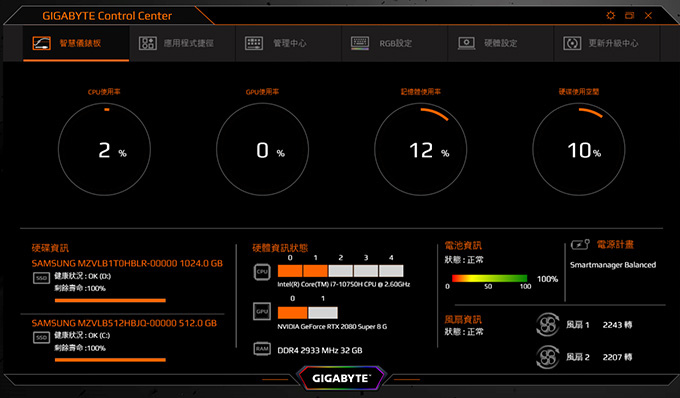Click the 電池資訊 heading
Image resolution: width=680 pixels, height=398 pixels.
(x=463, y=246)
